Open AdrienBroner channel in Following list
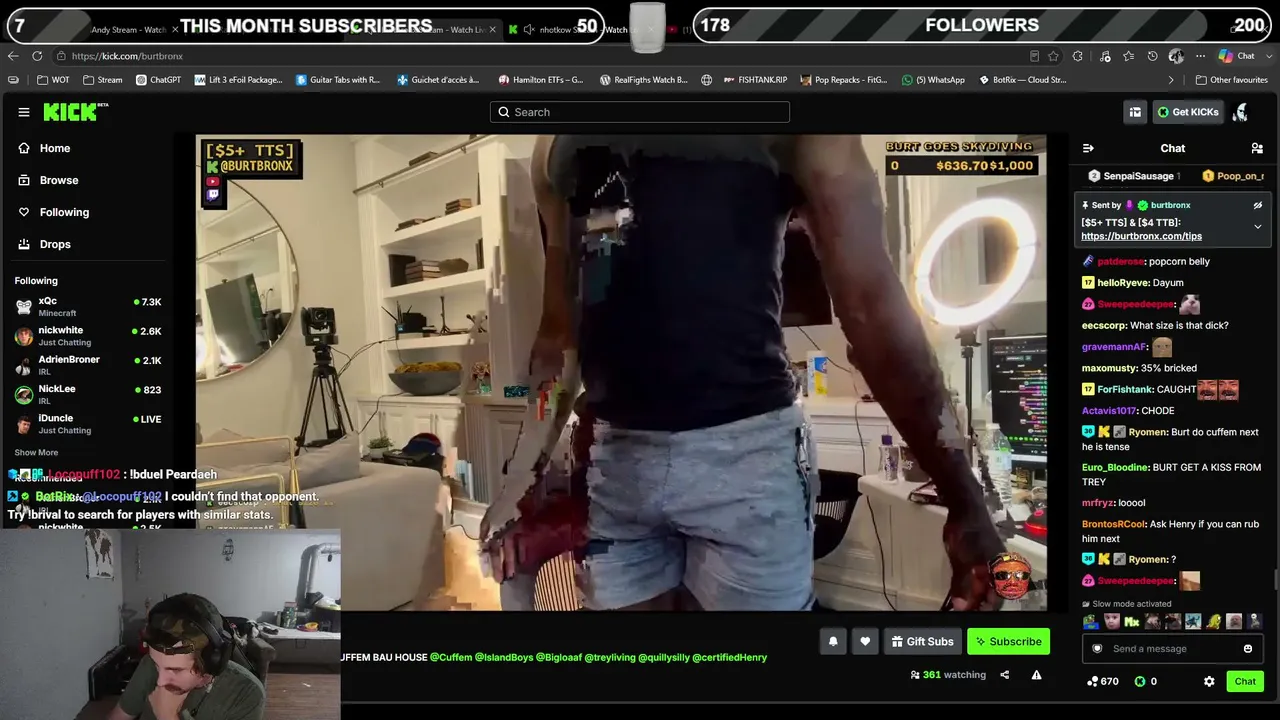Viewport: 1280px width, 720px height. 87,365
